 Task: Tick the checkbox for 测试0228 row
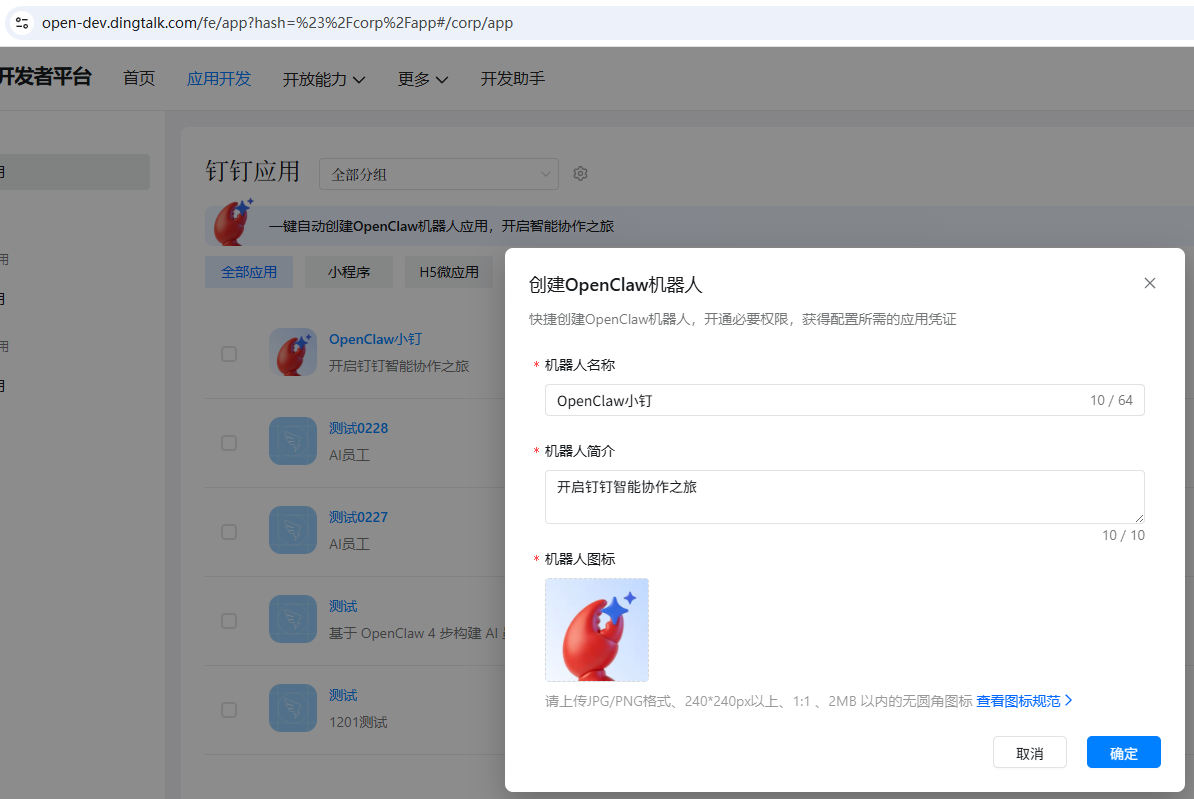click(228, 443)
